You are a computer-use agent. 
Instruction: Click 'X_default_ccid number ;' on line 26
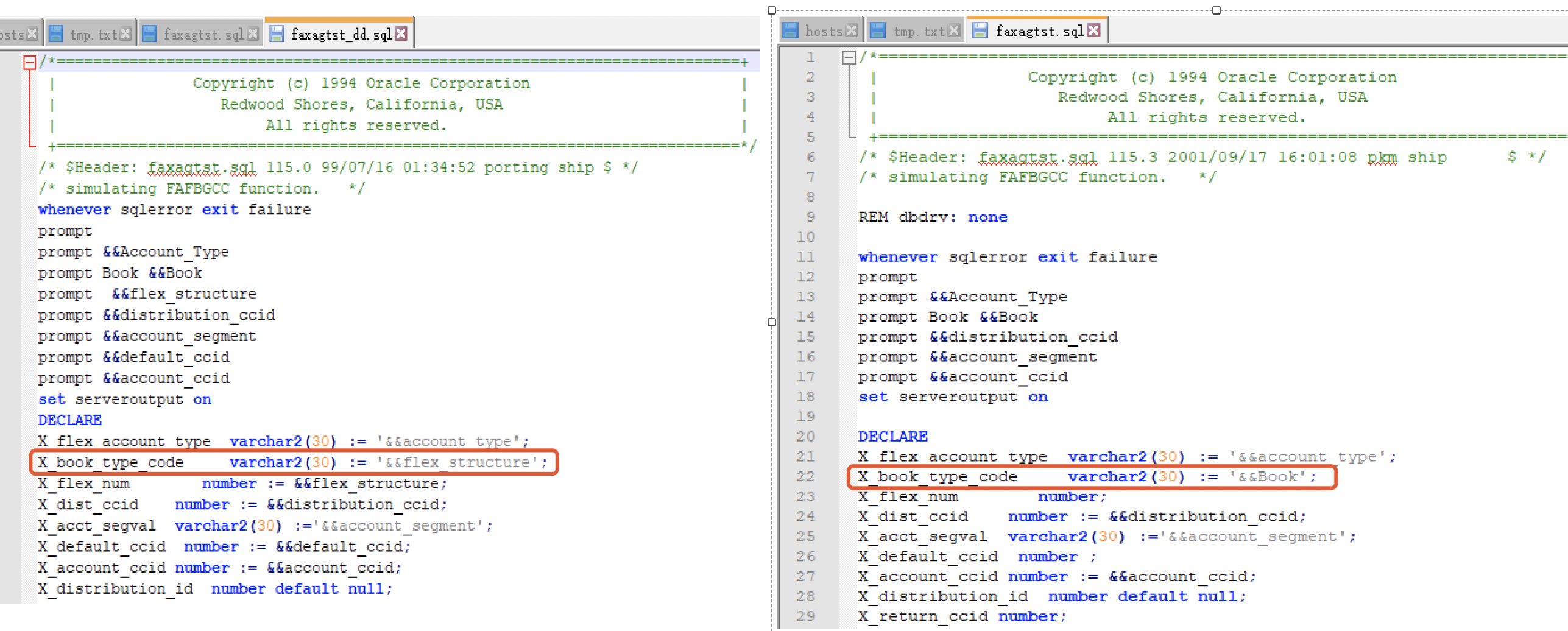tap(977, 557)
